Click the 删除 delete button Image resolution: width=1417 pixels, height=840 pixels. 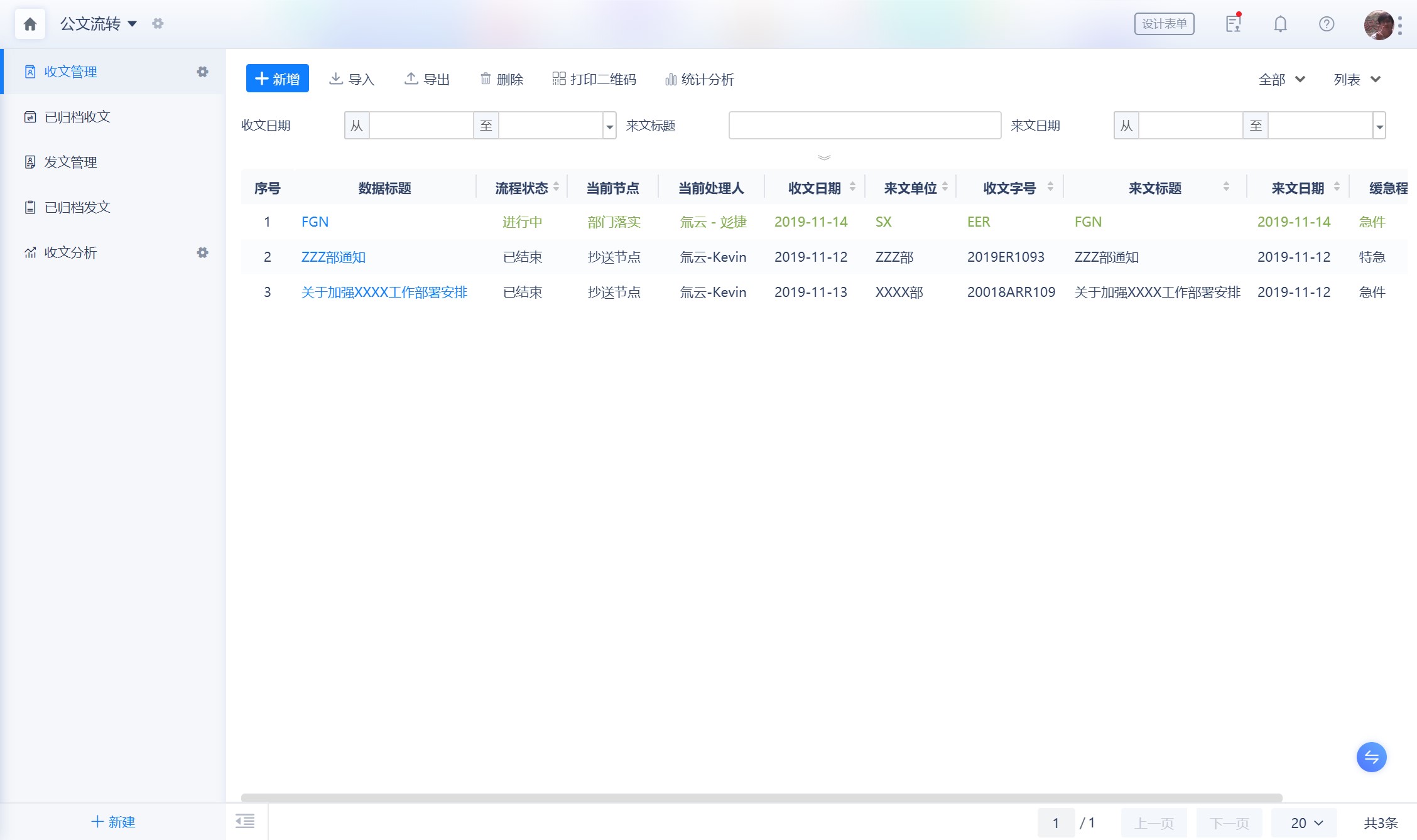click(501, 79)
